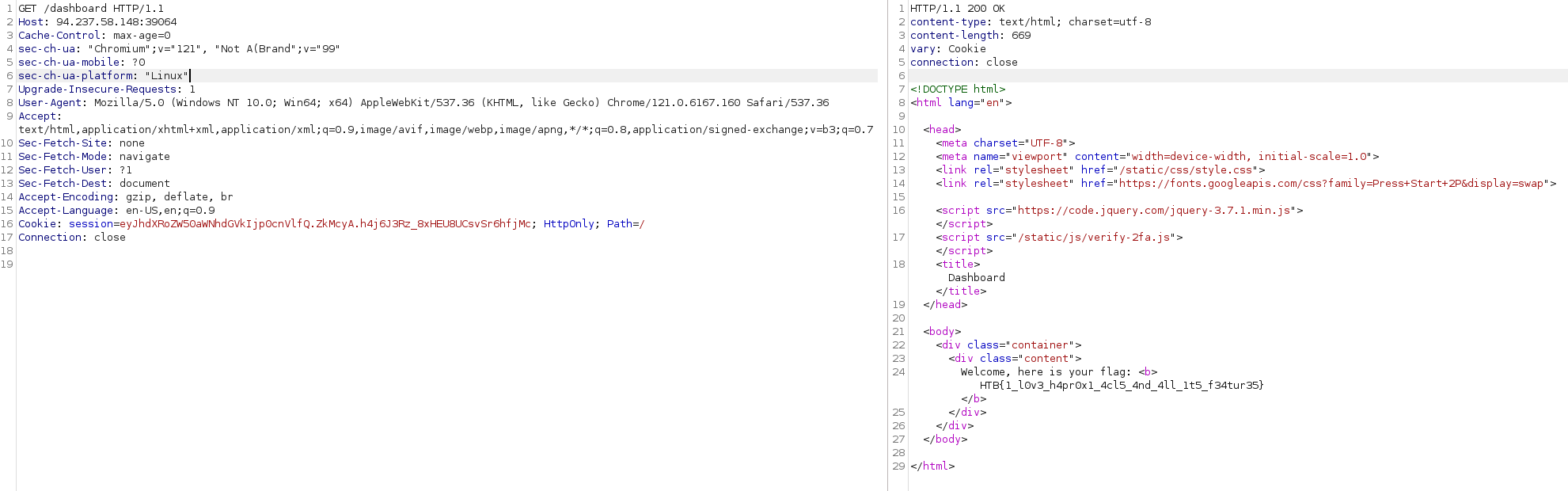This screenshot has width=1568, height=491.
Task: Click Accept-Encoding: gzip, deflate, br line
Action: coord(126,197)
